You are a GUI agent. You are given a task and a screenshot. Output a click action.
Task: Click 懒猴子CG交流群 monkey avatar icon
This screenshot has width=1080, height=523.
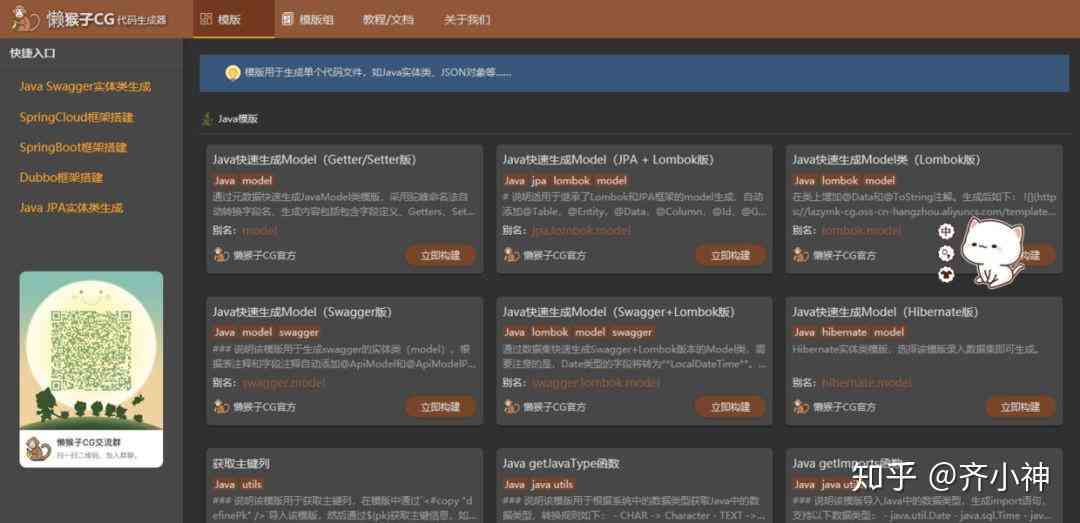tap(38, 449)
